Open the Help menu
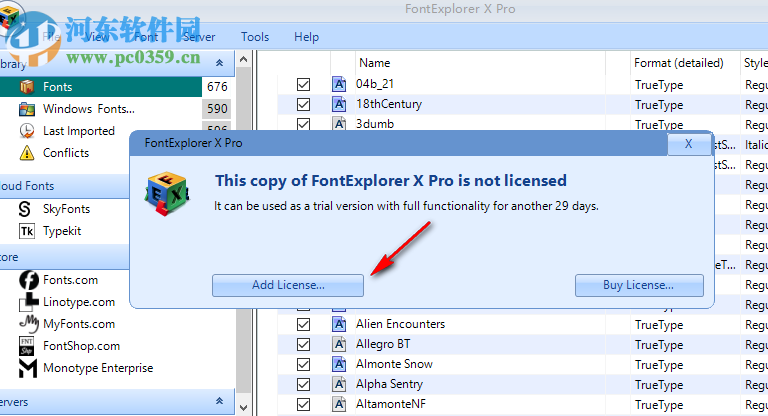The image size is (768, 416). 307,37
